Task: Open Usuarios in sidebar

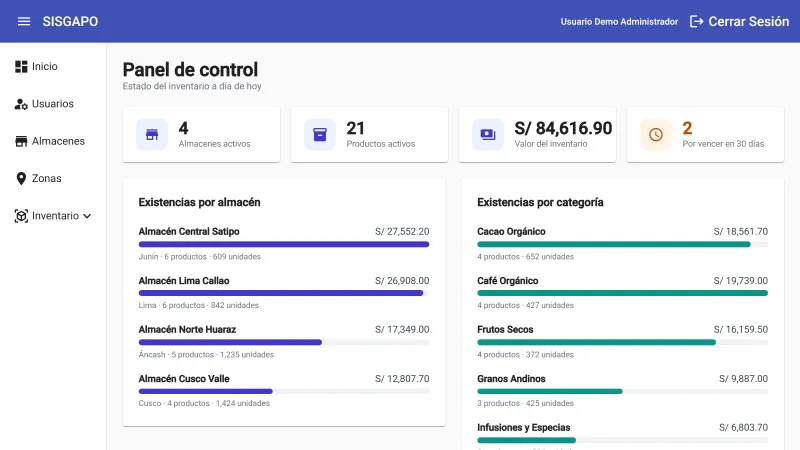Action: (x=53, y=104)
